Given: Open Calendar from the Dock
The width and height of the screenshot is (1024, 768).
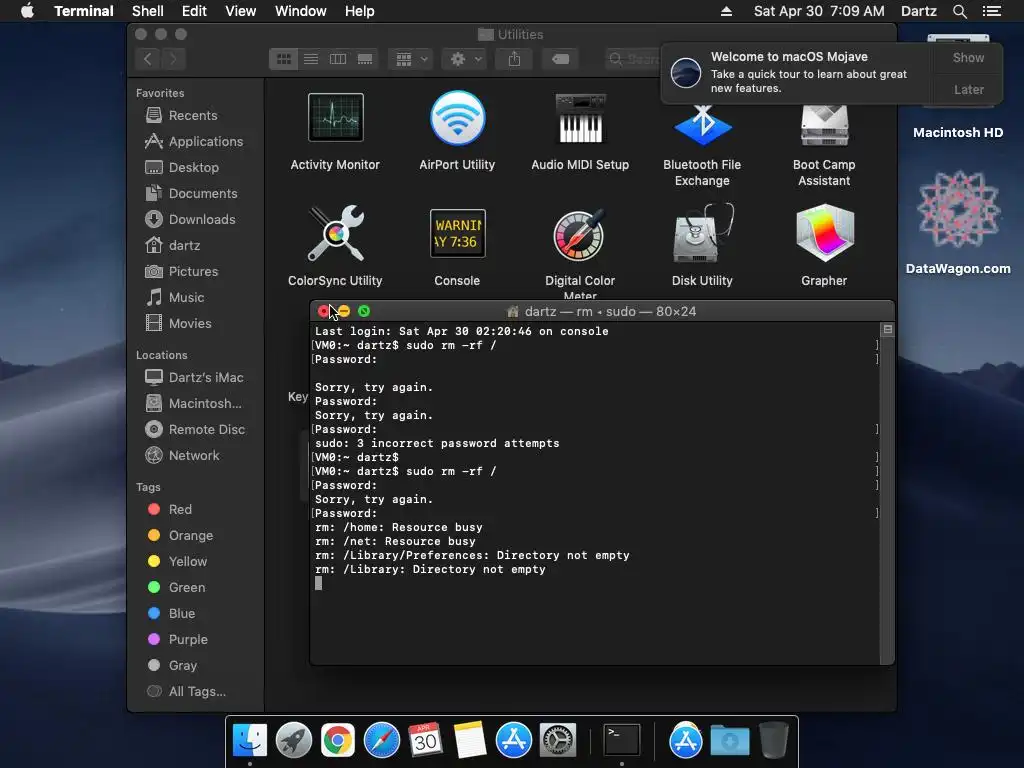Looking at the screenshot, I should pos(425,741).
